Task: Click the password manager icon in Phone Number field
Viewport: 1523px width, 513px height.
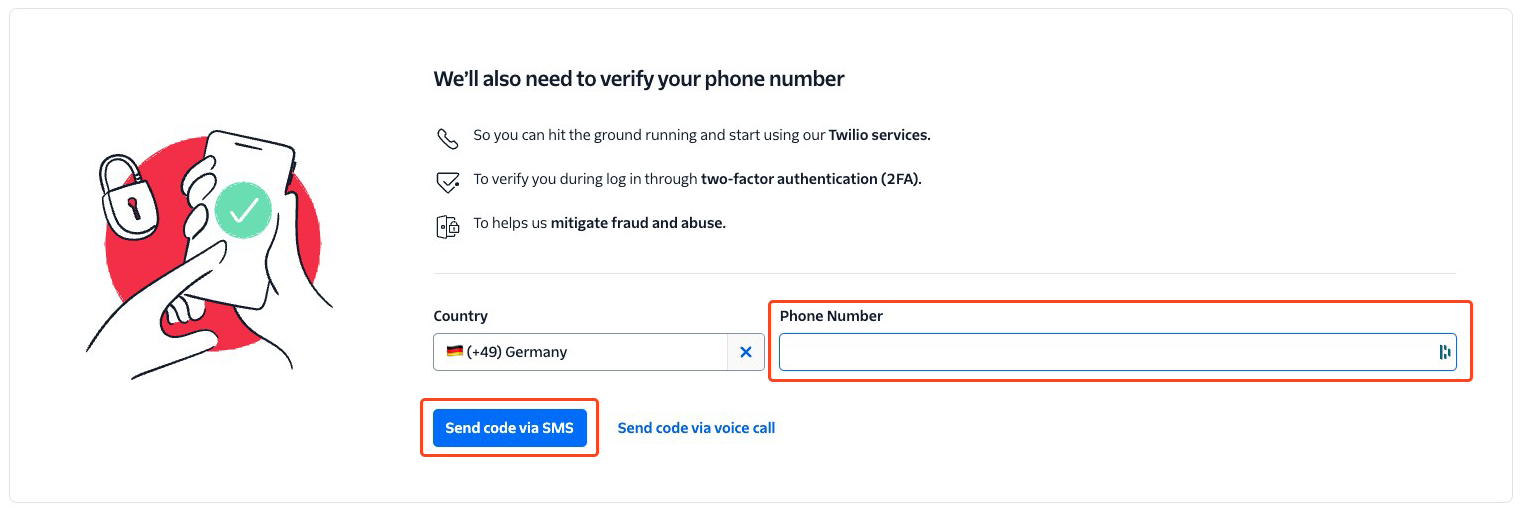Action: click(x=1444, y=352)
